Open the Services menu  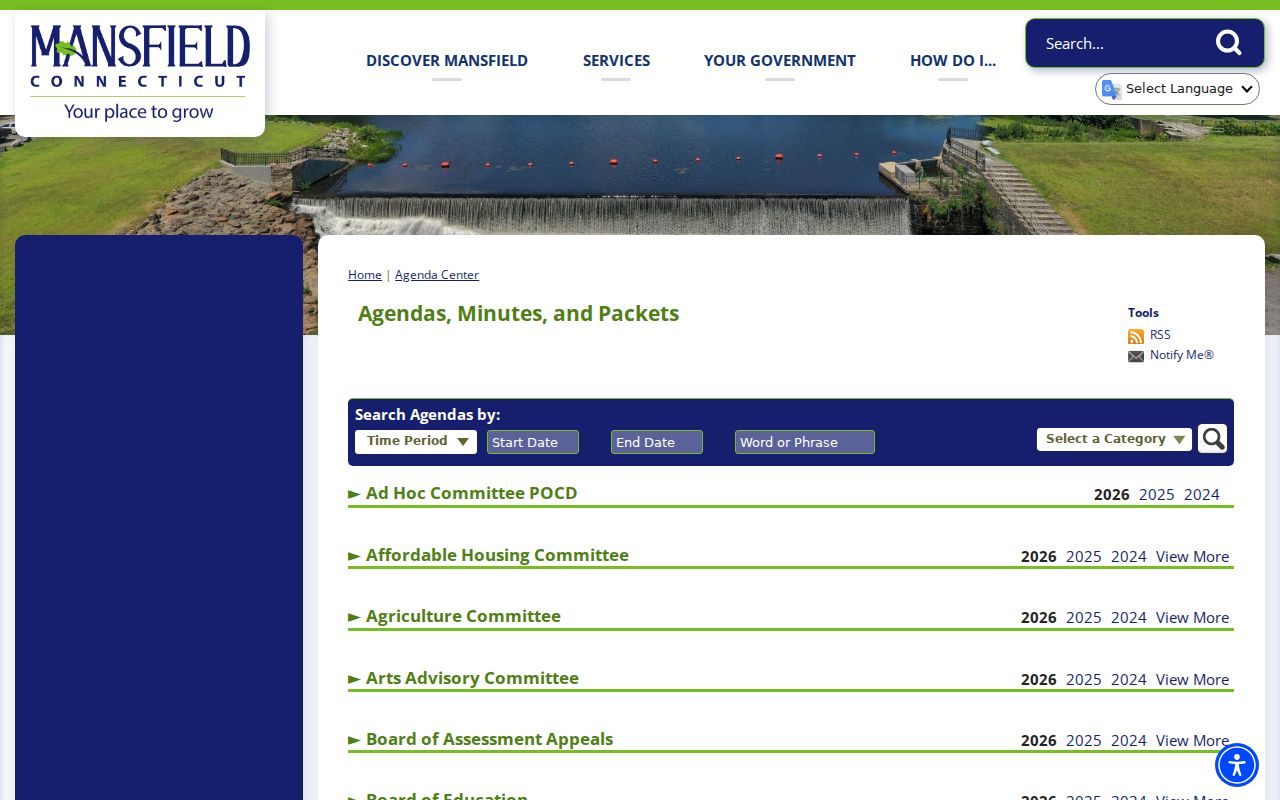point(616,61)
